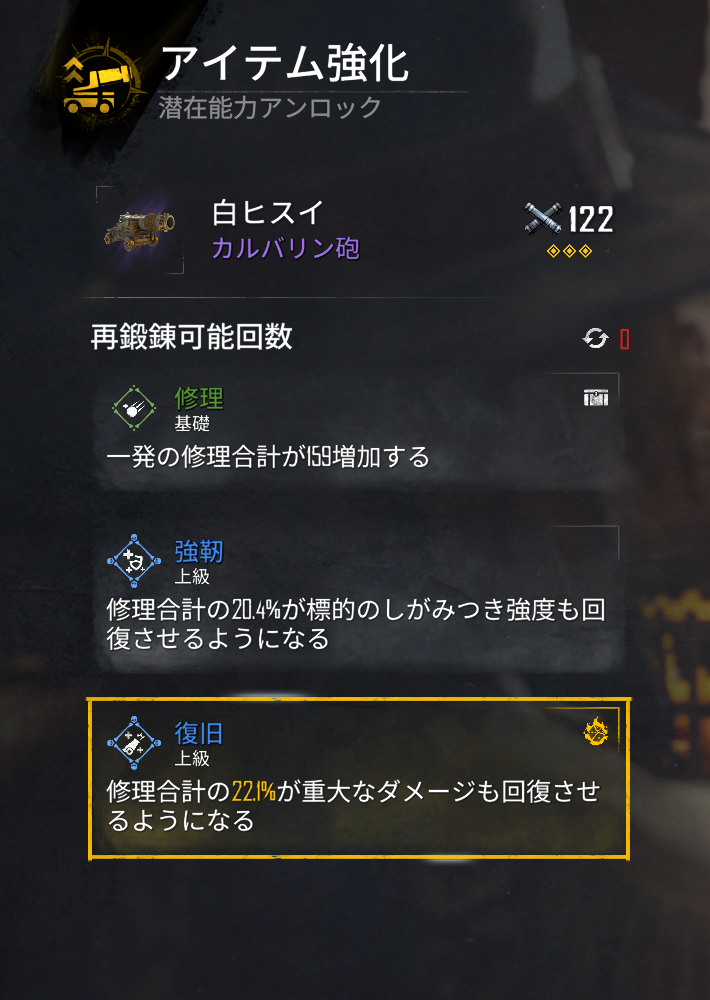Click the アイテム強化 title heading
Image resolution: width=710 pixels, height=1000 pixels.
[285, 64]
